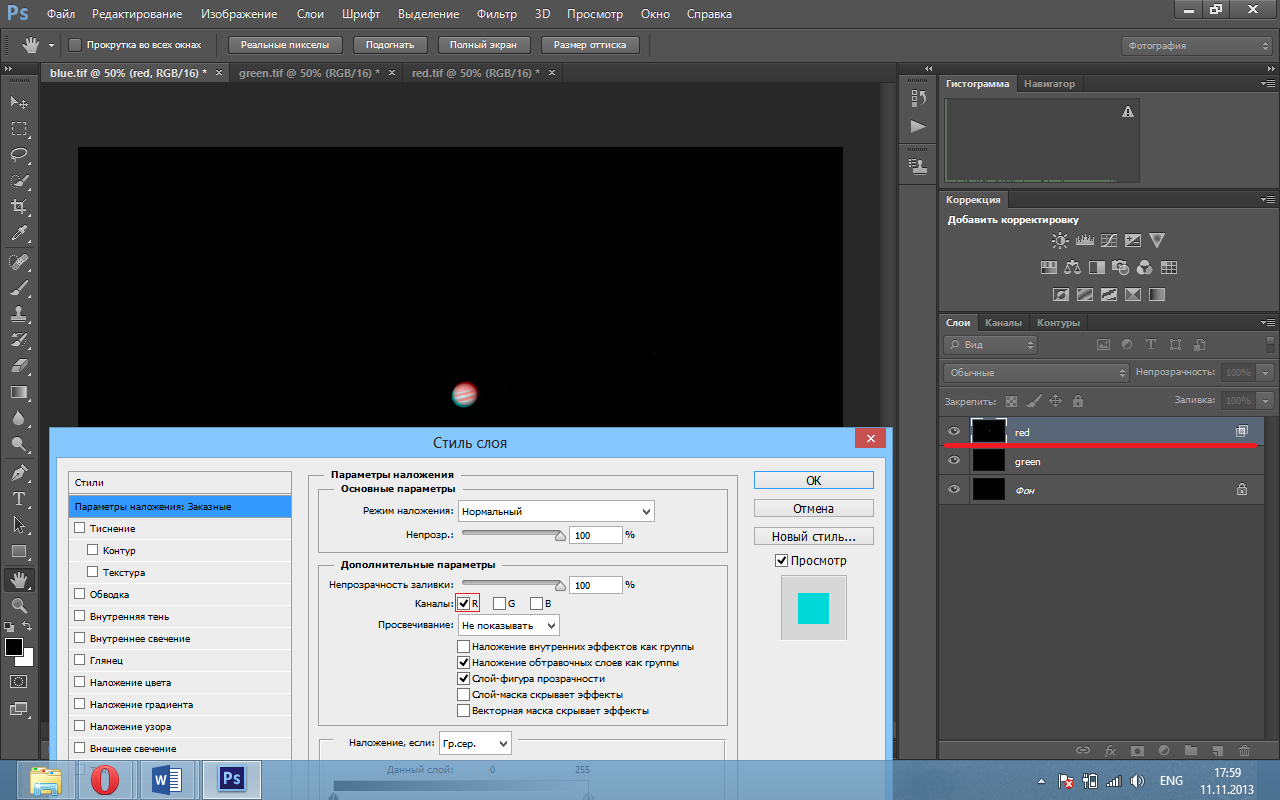Screen dimensions: 1280x800
Task: Select the Eyedropper tool
Action: 19,233
